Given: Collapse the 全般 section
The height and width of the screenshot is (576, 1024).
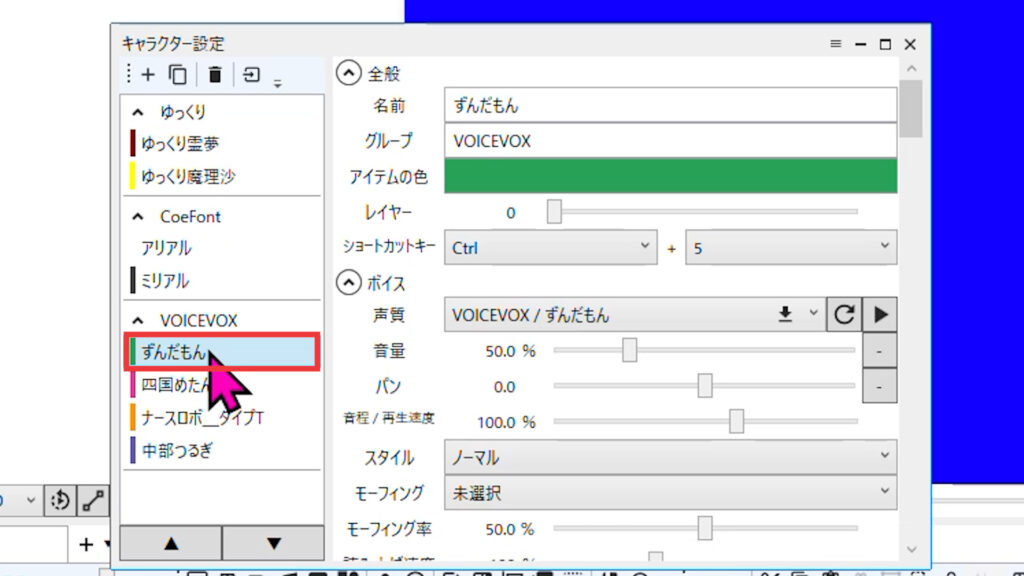Looking at the screenshot, I should (x=348, y=72).
